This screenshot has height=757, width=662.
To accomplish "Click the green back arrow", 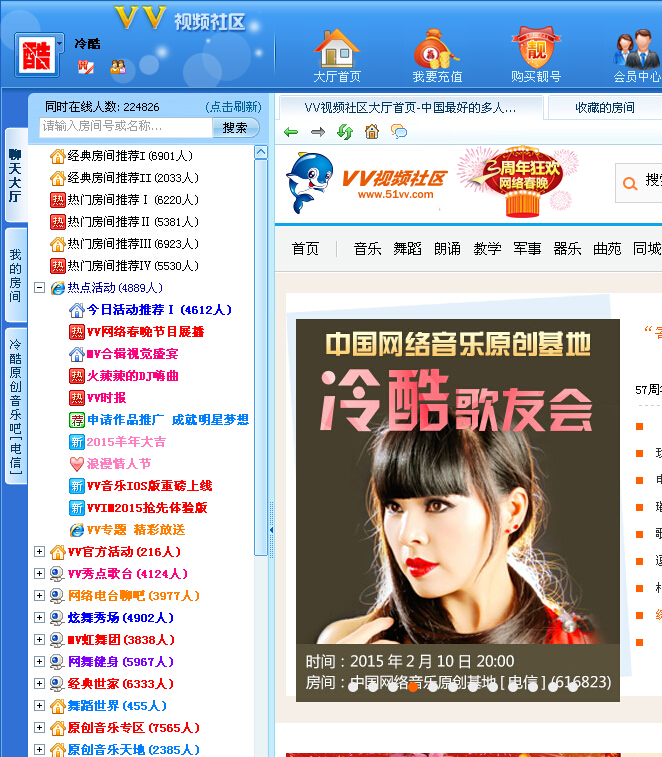I will point(291,132).
